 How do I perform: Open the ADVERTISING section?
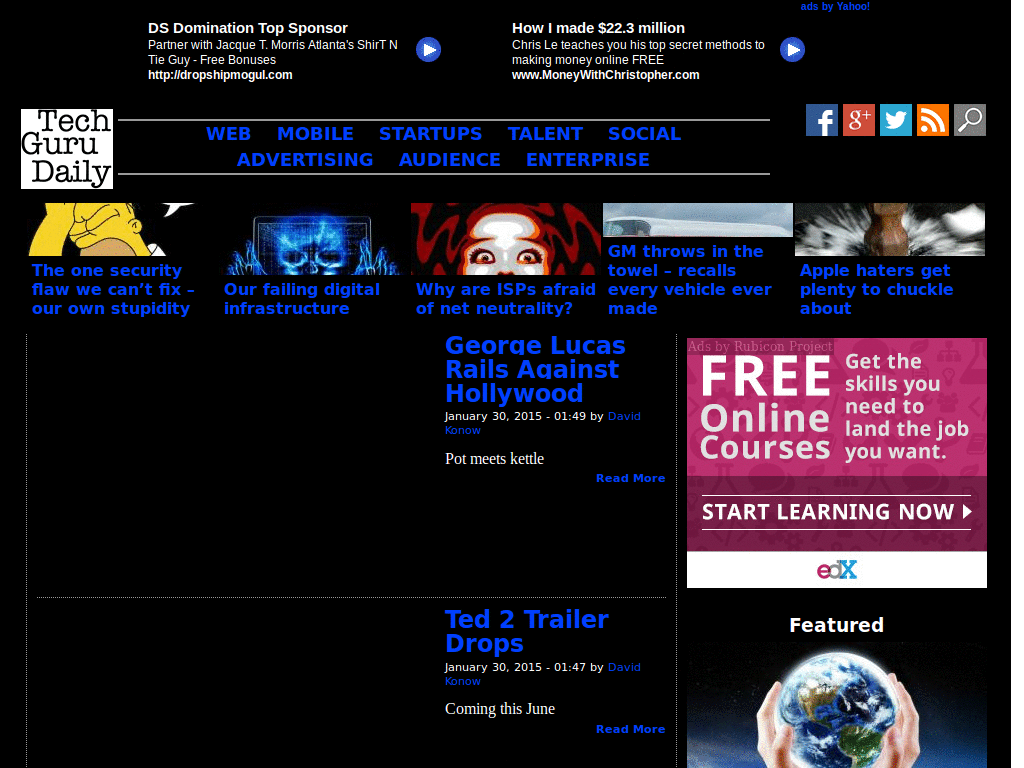305,160
